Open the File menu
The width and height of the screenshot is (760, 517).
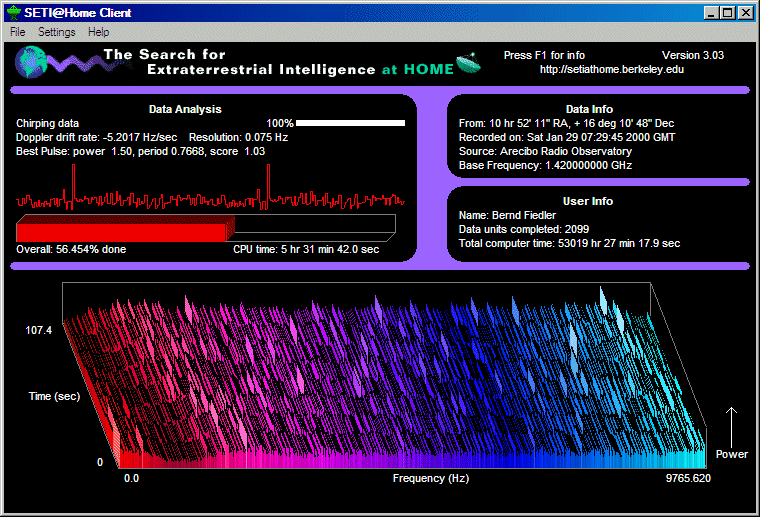[17, 32]
